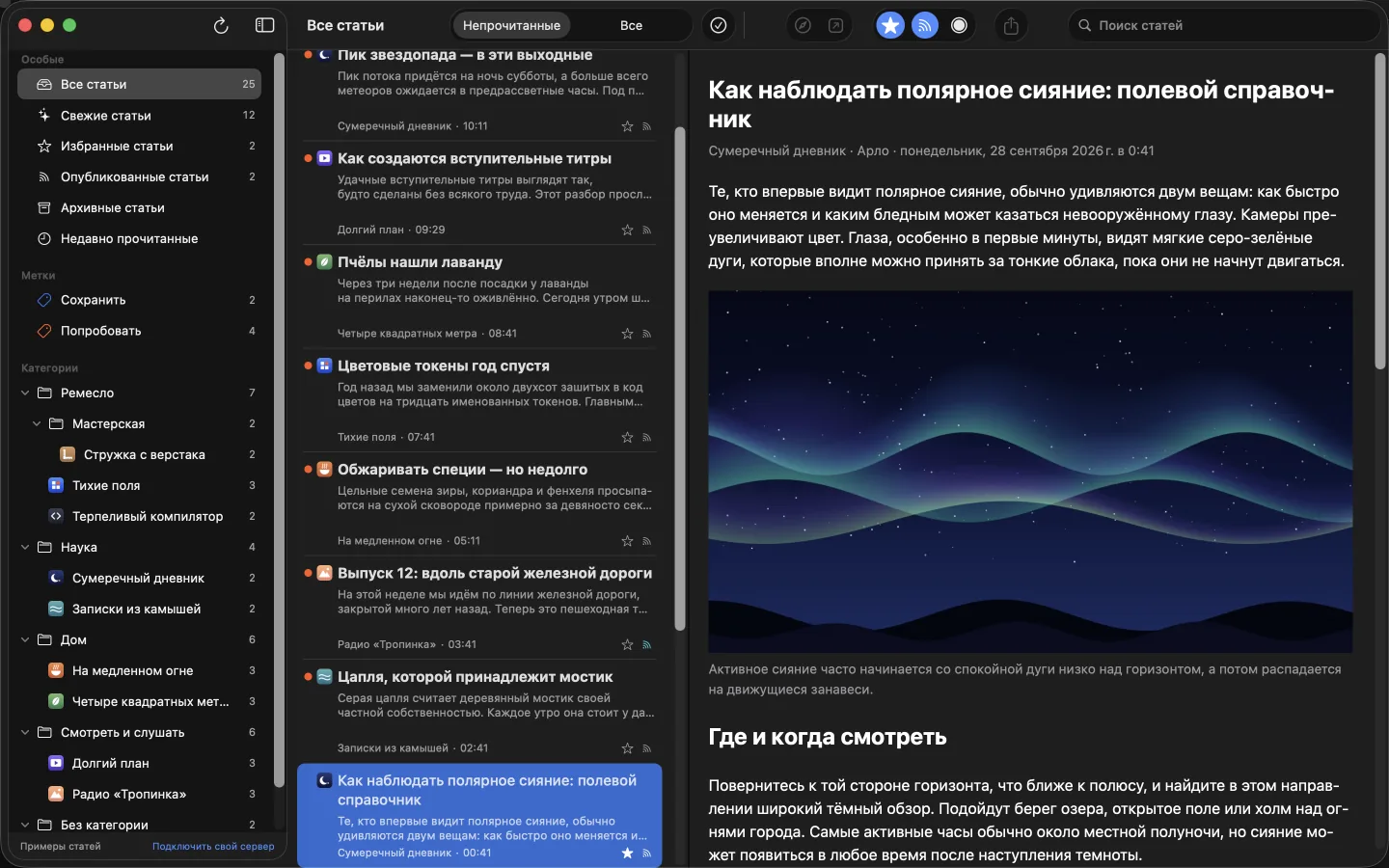Toggle the star for the open article in toolbar

(890, 26)
